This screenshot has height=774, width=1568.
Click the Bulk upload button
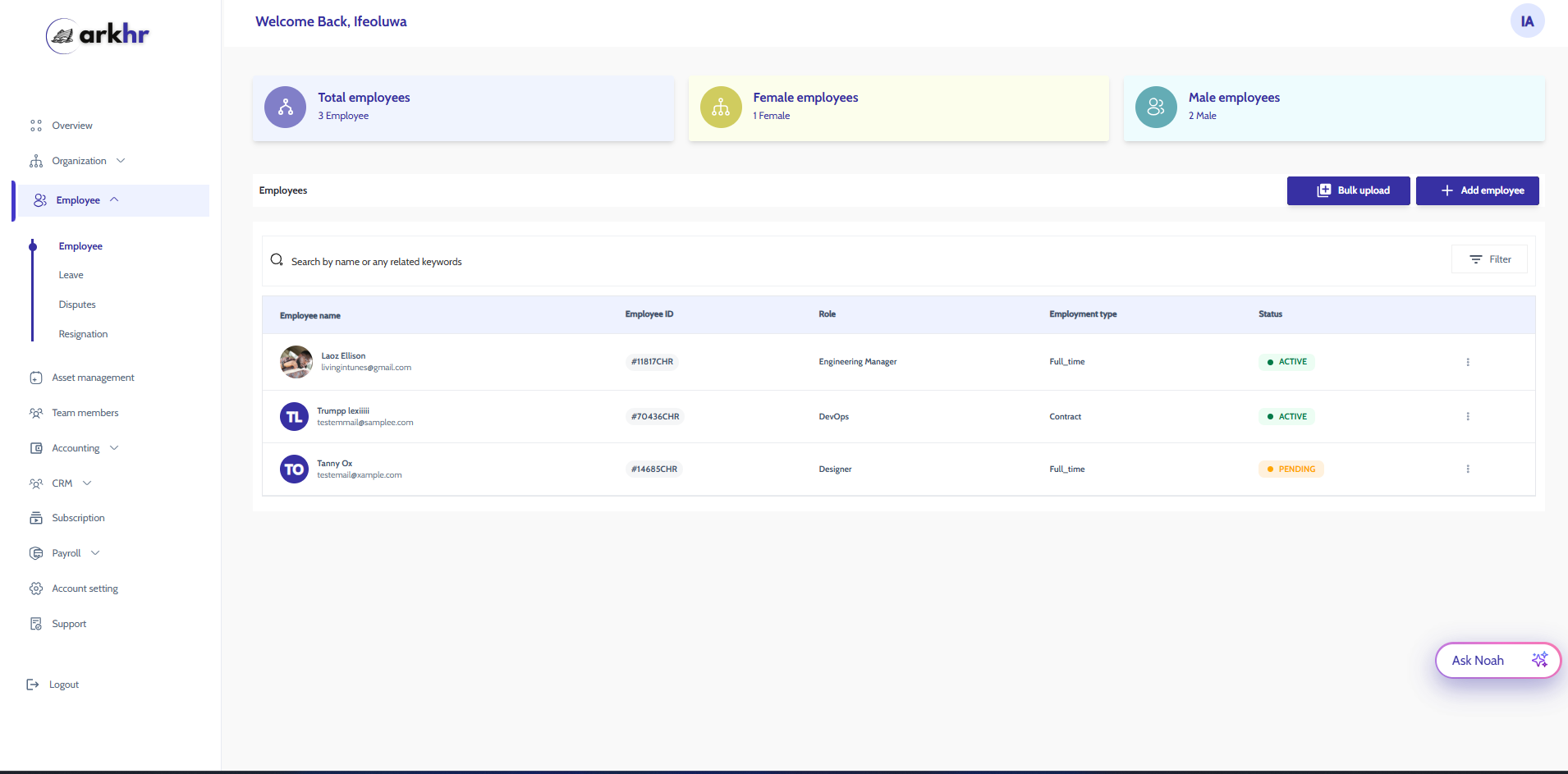coord(1348,190)
